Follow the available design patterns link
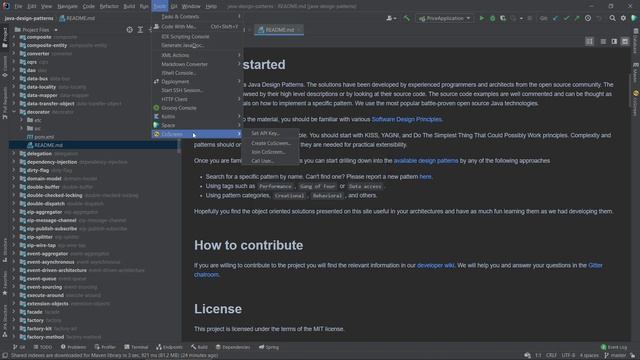Viewport: 640px width, 360px height. click(x=426, y=161)
